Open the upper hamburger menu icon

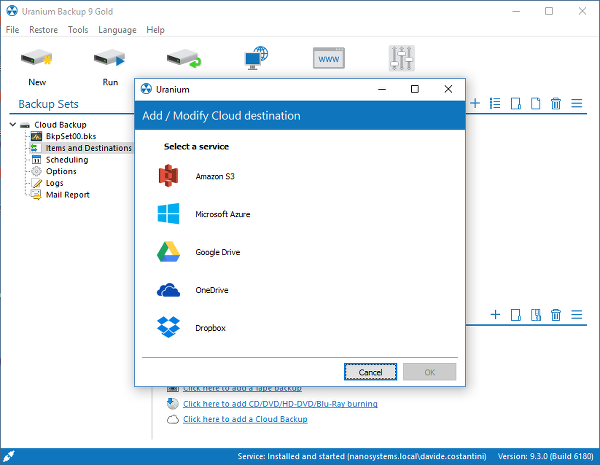pyautogui.click(x=577, y=103)
